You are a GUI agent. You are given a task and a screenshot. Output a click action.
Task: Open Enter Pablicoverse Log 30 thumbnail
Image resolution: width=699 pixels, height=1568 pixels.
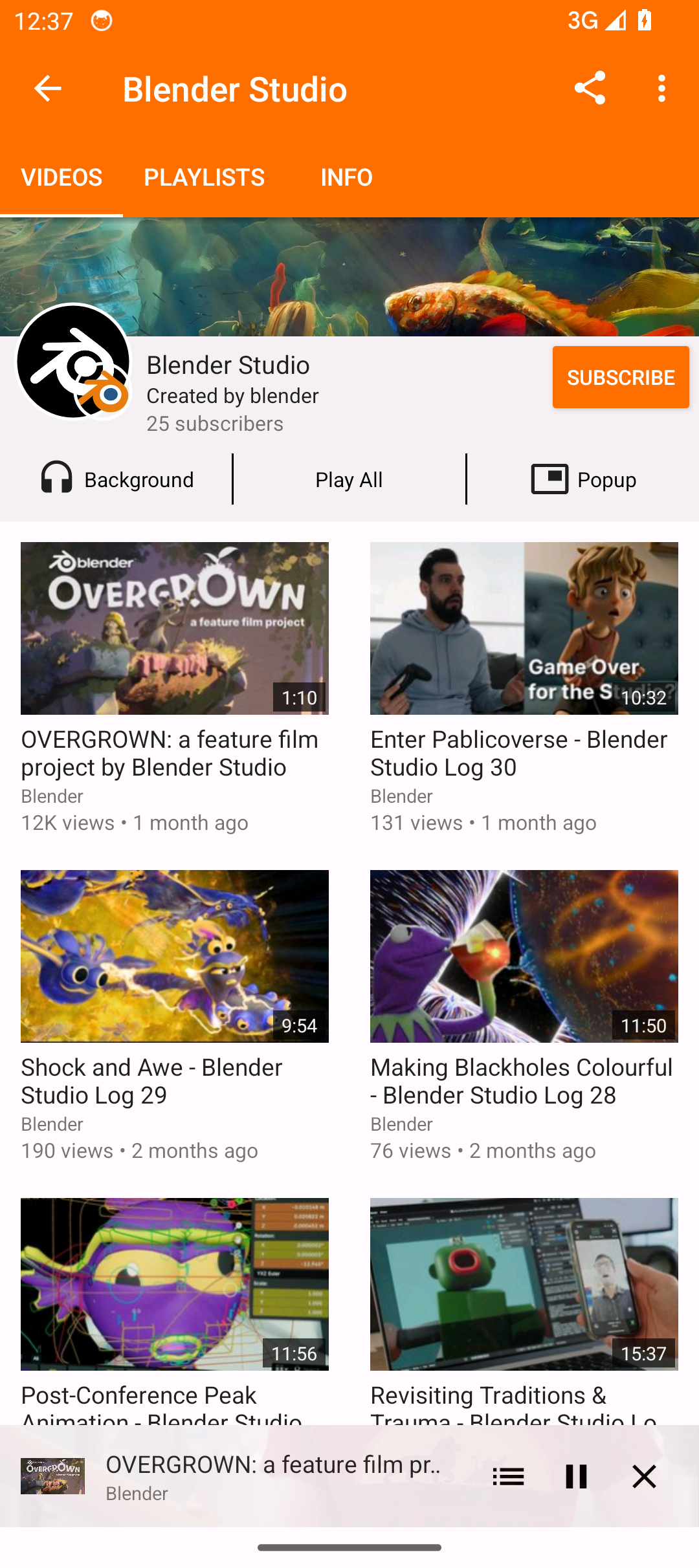click(524, 628)
